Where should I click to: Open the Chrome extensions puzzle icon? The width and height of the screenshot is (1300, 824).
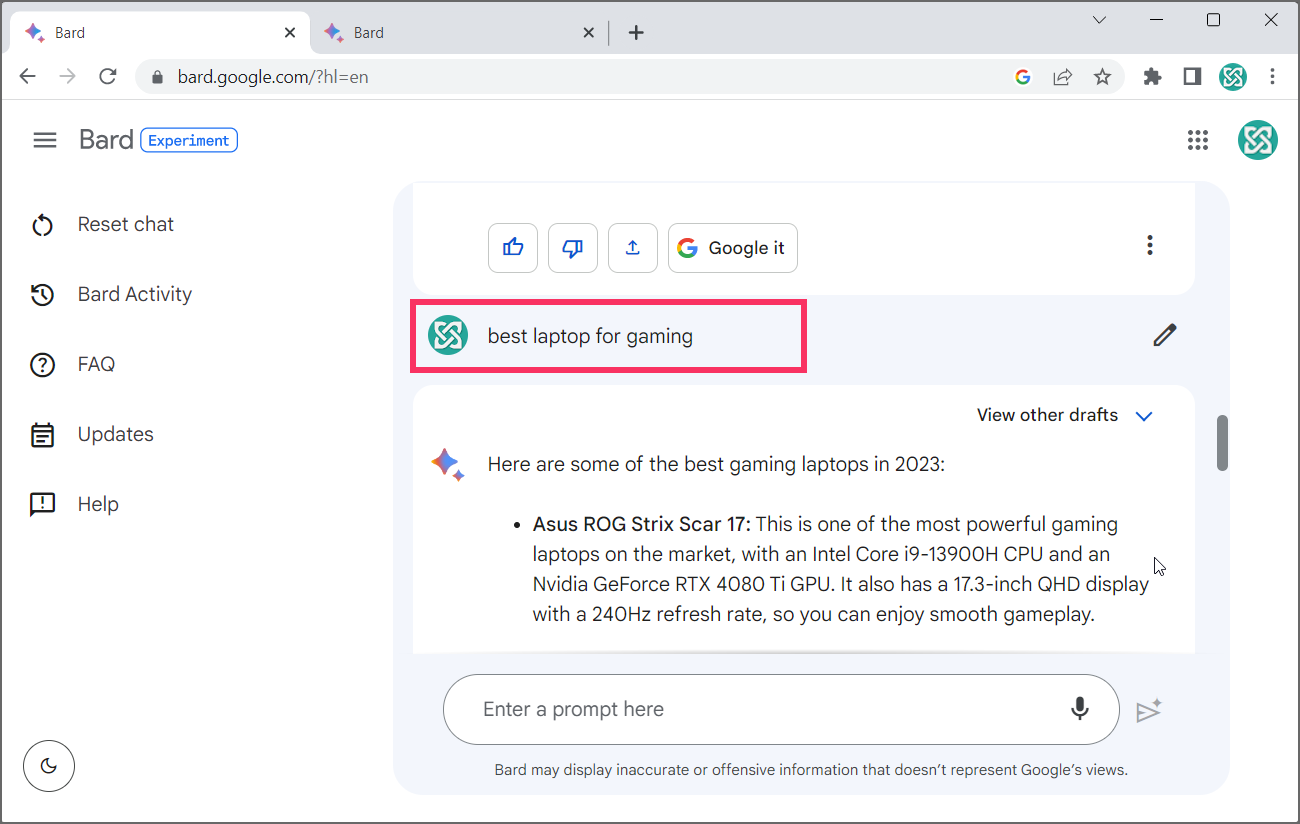point(1152,77)
